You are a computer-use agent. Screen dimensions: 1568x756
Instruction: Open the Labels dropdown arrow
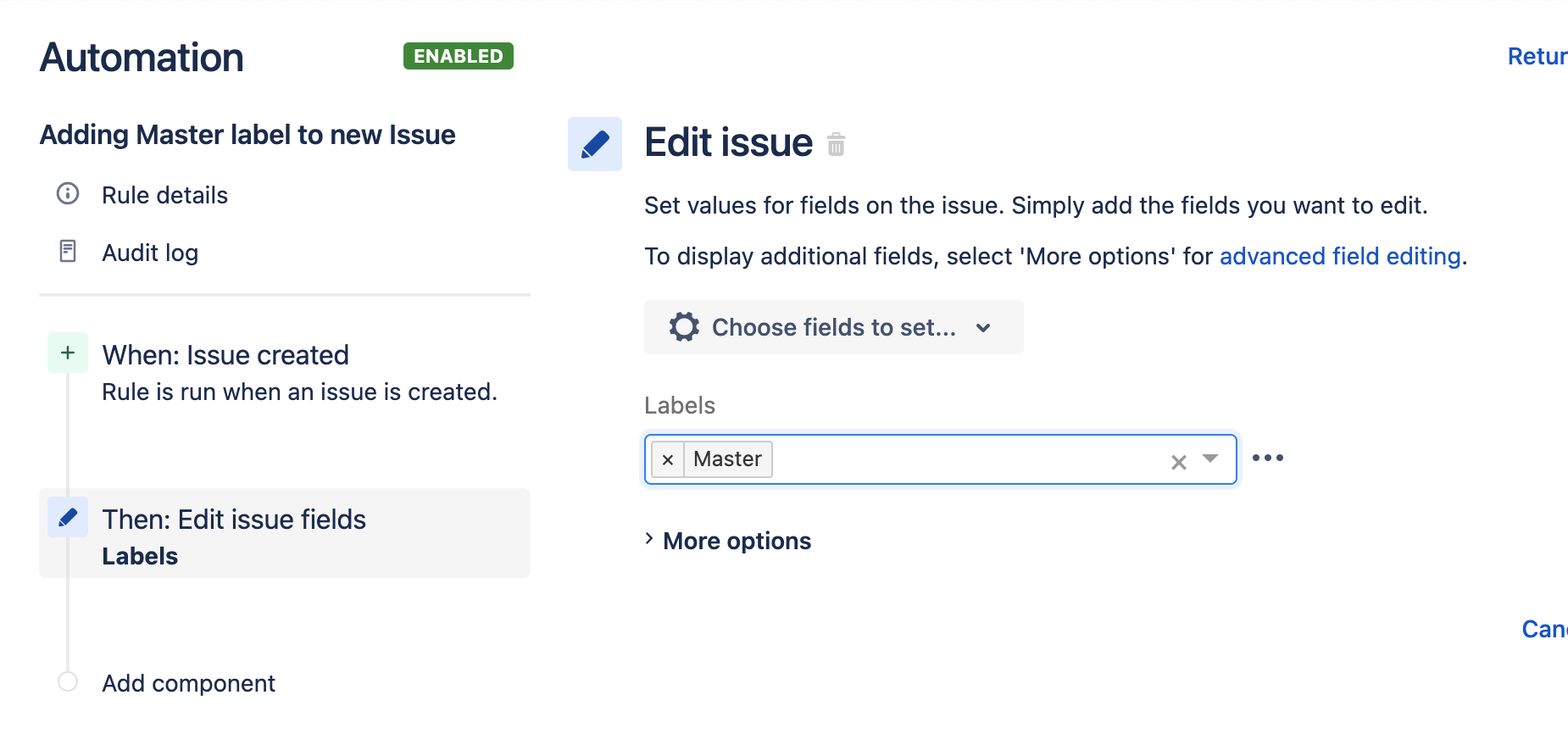1210,459
